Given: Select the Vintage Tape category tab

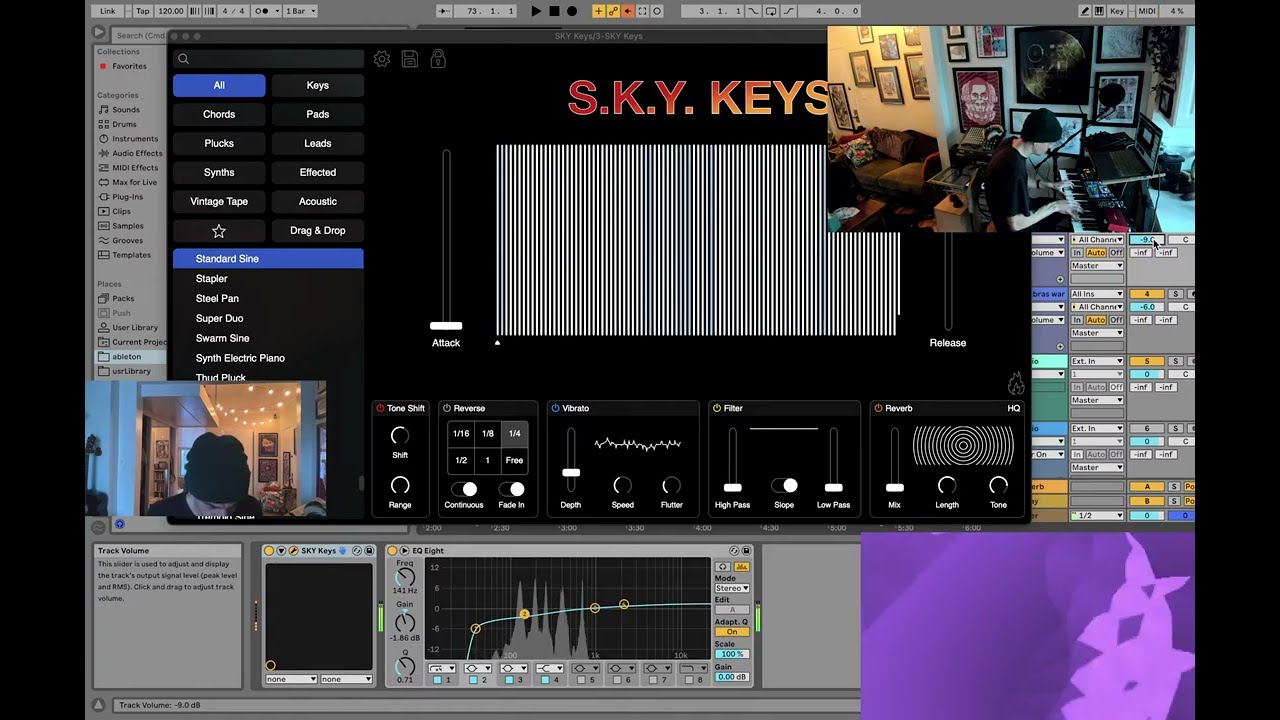Looking at the screenshot, I should point(219,201).
